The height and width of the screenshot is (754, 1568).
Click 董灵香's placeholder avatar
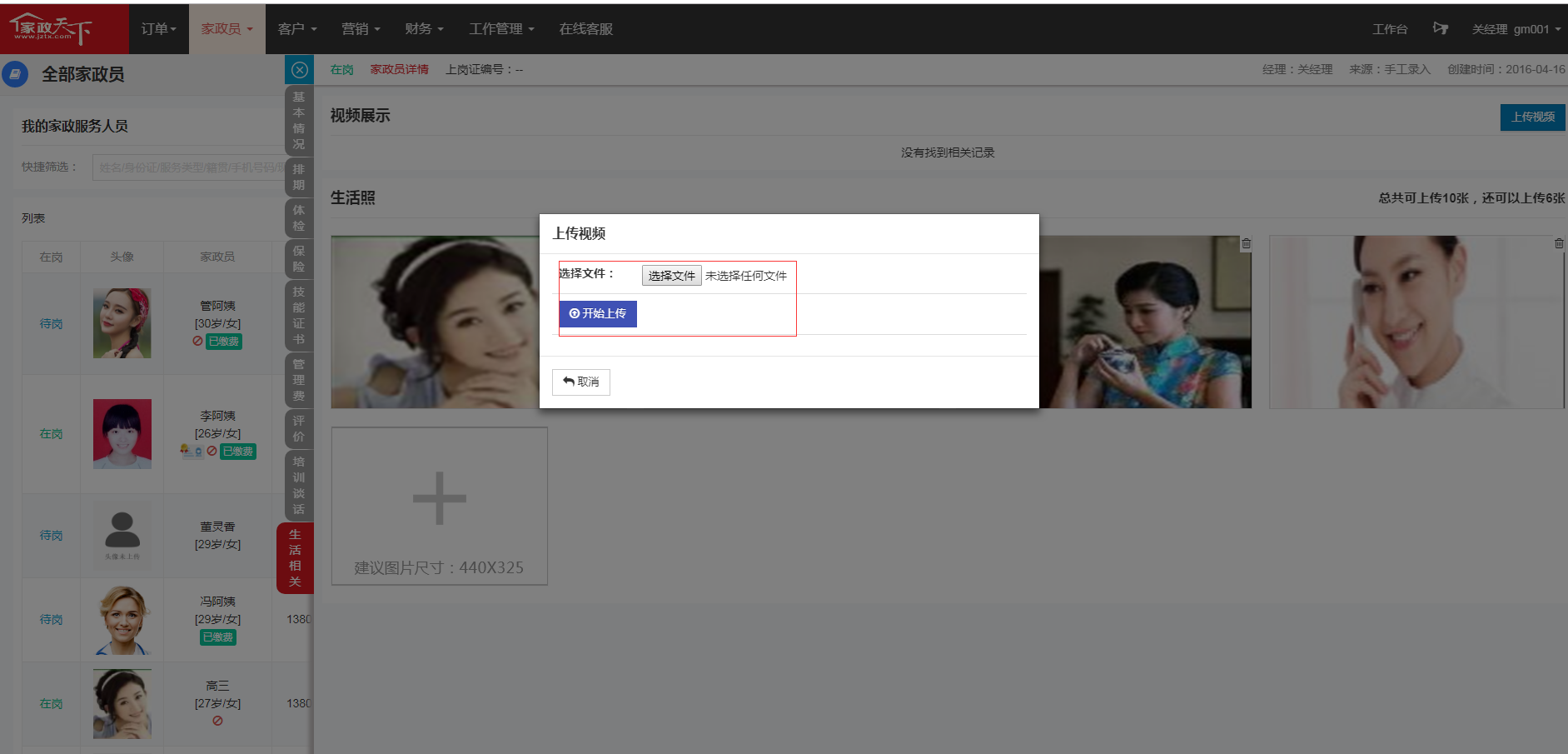coord(122,535)
